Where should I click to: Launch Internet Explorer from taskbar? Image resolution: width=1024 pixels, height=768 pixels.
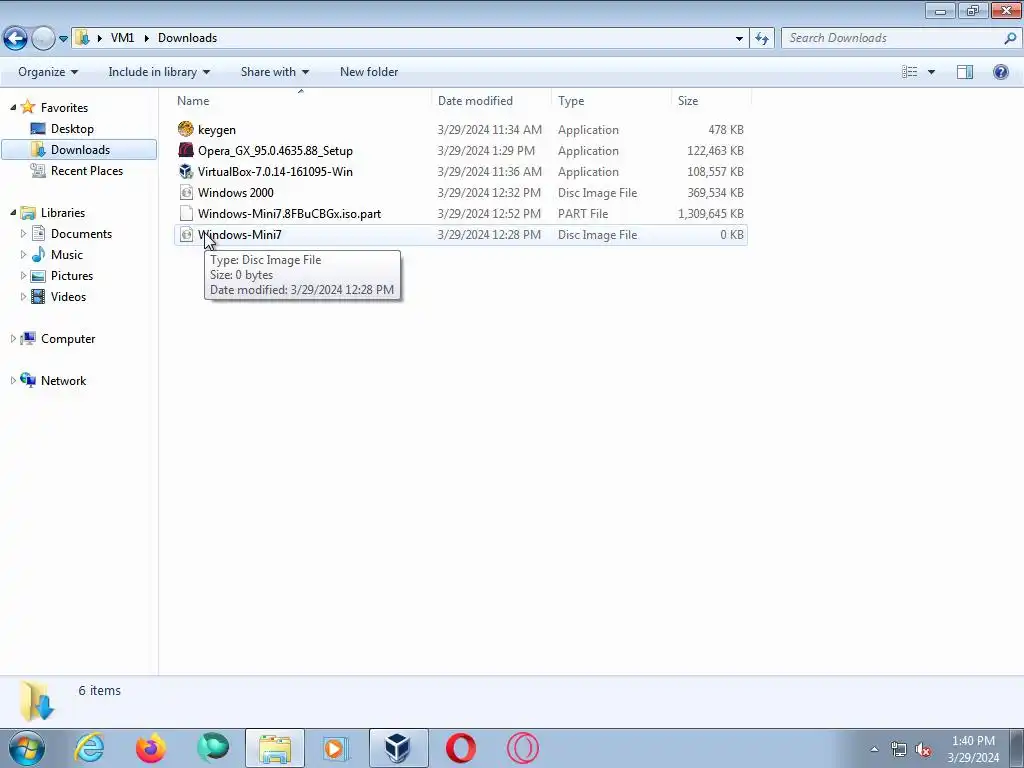point(89,748)
